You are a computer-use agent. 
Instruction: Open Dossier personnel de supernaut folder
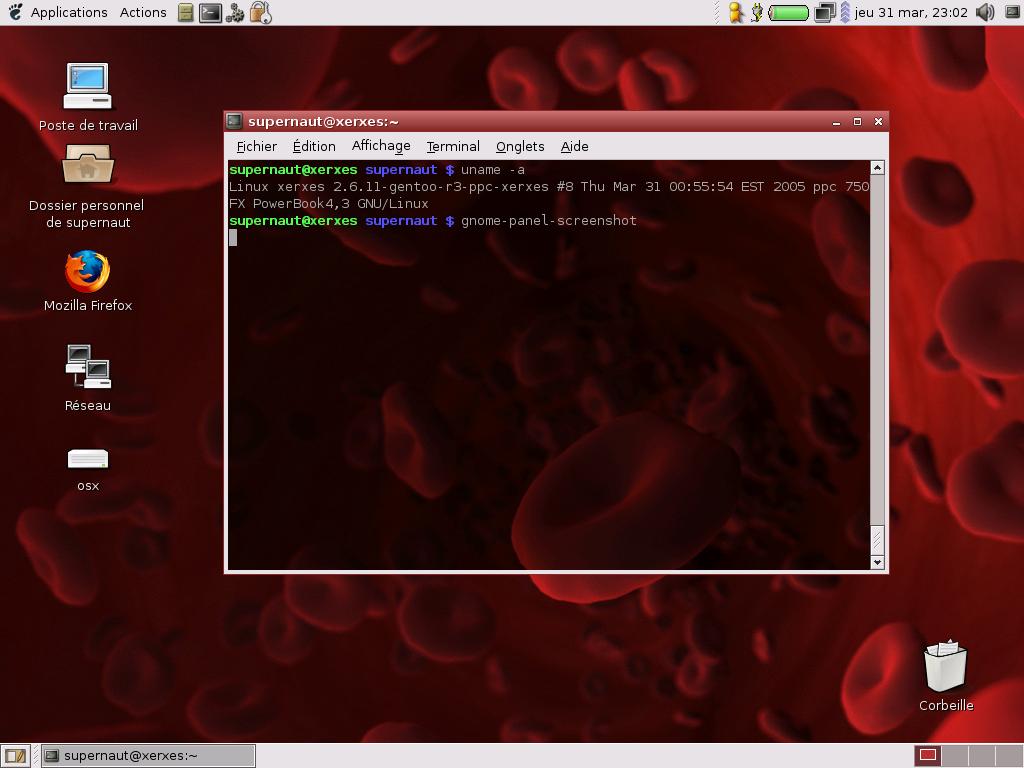coord(87,165)
